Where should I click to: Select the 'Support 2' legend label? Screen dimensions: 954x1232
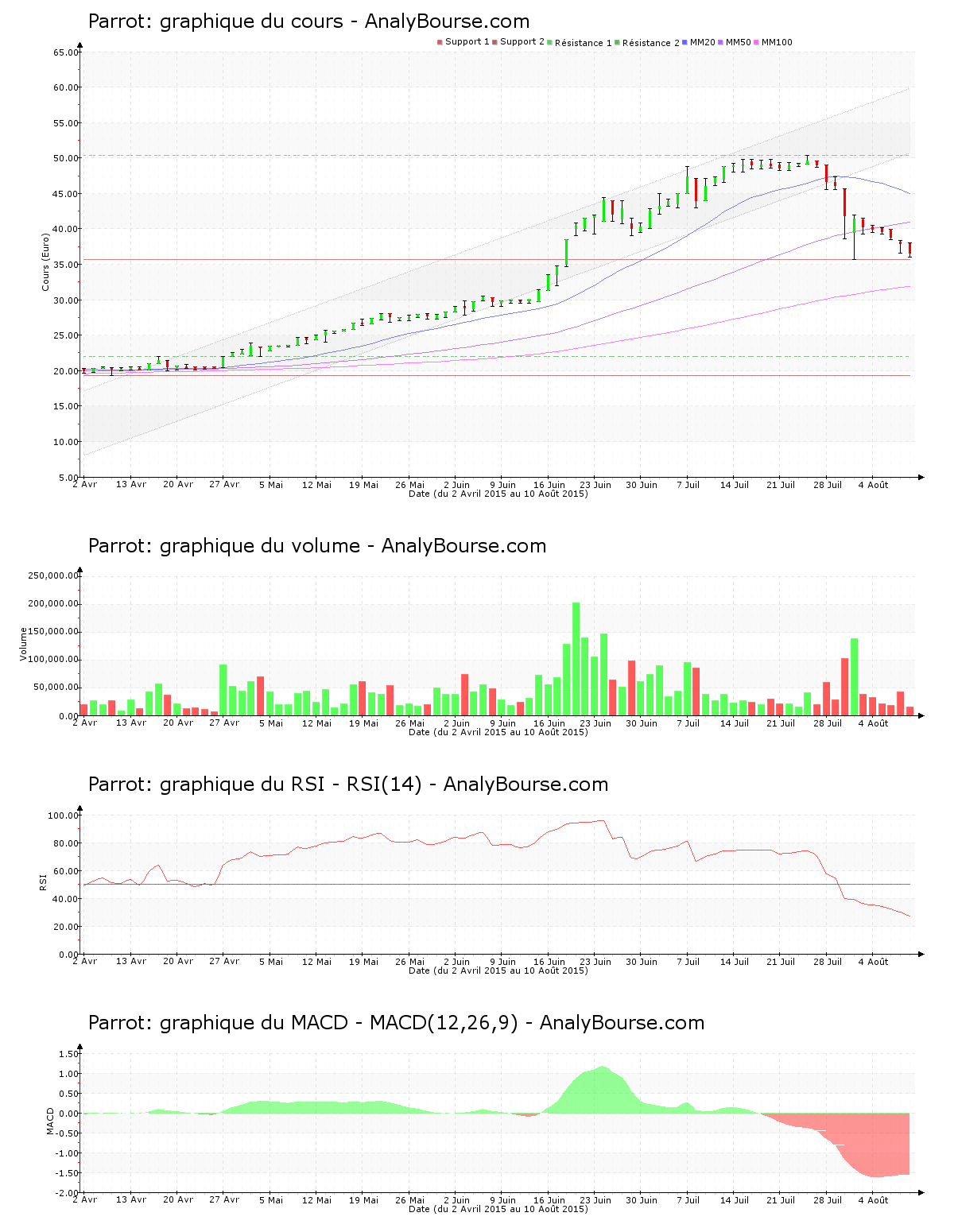click(x=522, y=42)
